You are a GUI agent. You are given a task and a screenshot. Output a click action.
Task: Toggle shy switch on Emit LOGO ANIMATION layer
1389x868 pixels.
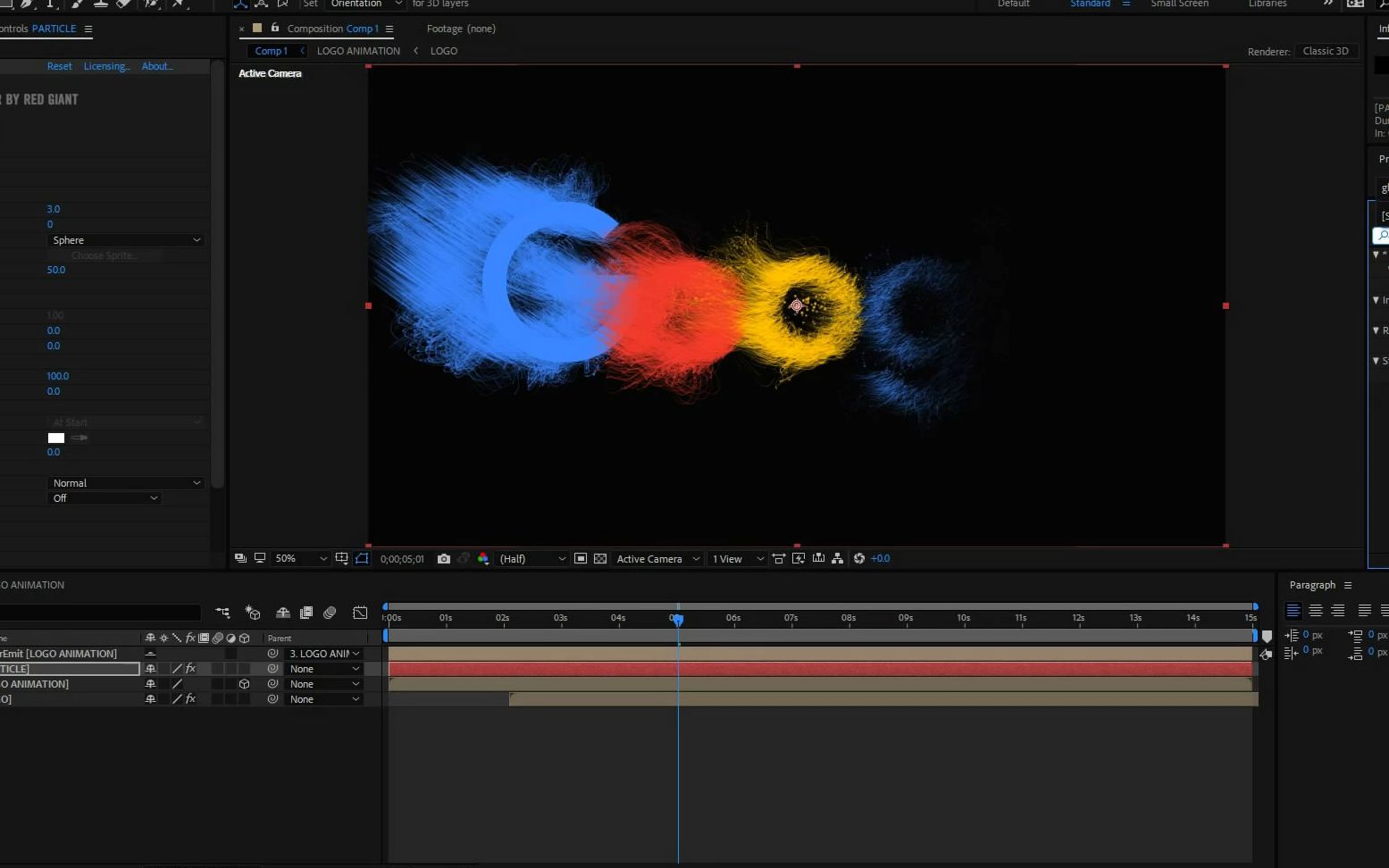point(150,654)
